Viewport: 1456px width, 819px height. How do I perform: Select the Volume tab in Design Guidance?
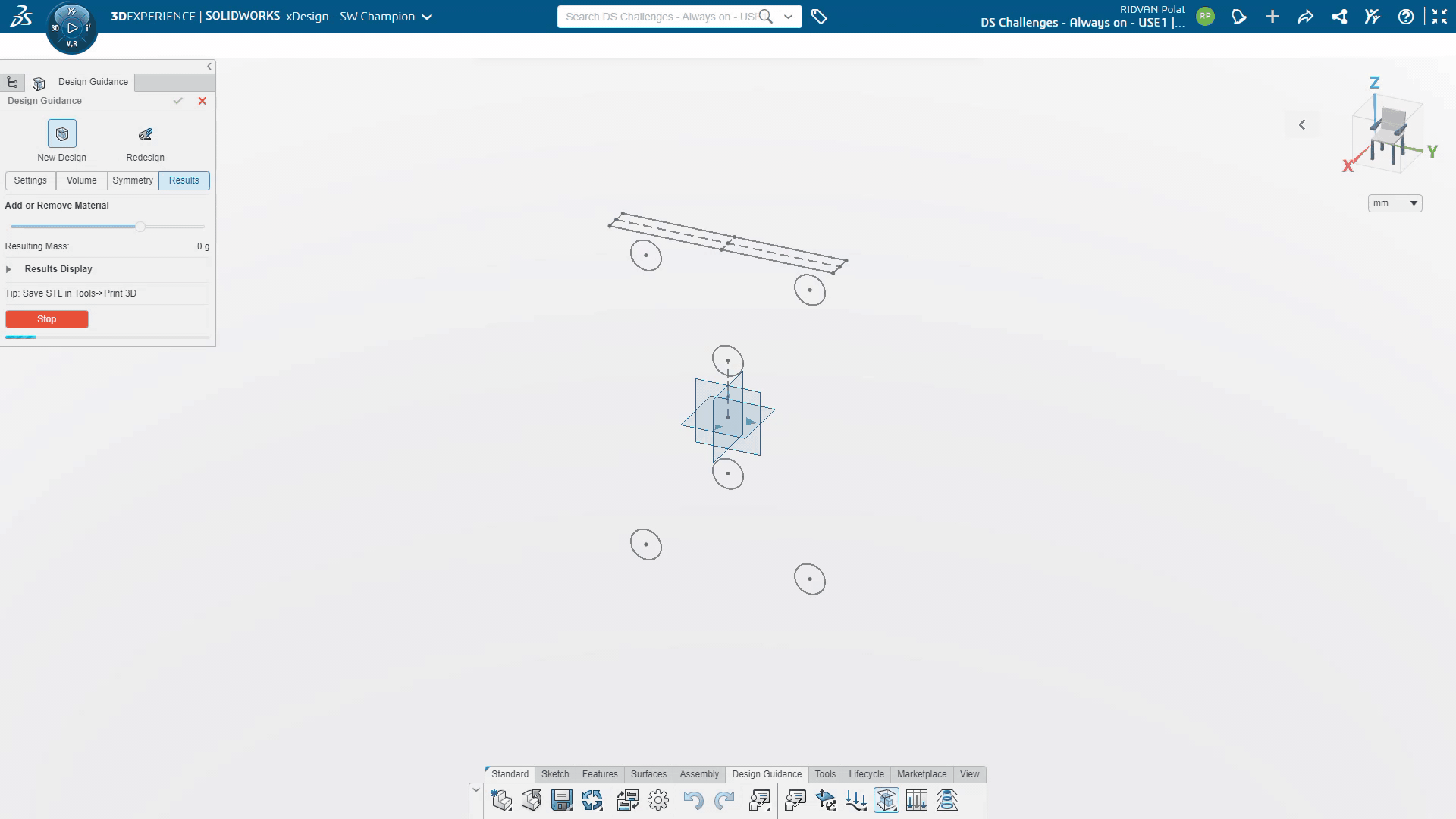tap(81, 180)
